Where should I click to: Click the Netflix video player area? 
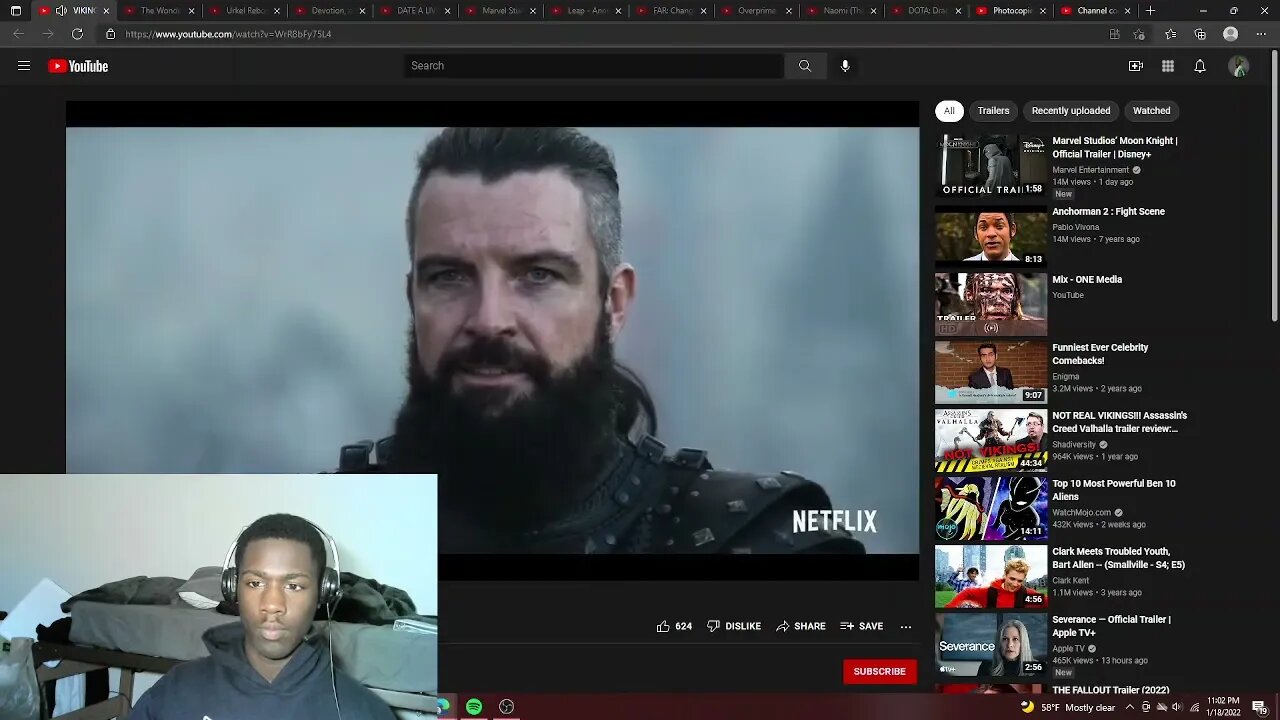coord(492,340)
